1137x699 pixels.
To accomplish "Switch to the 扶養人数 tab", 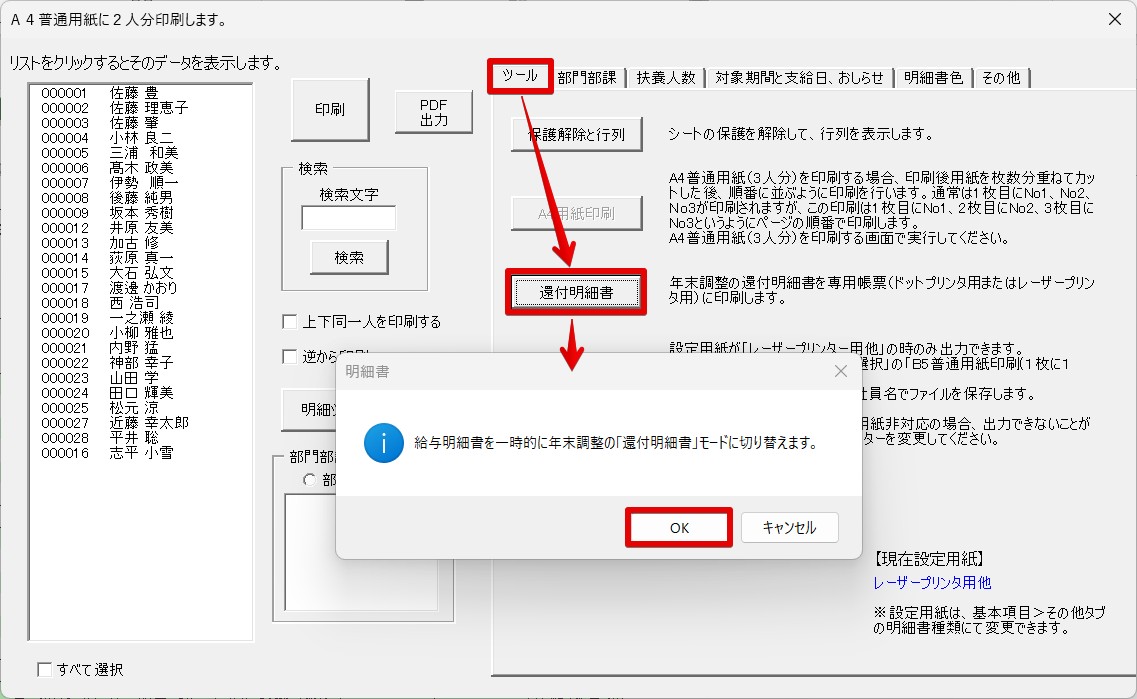I will click(x=666, y=78).
